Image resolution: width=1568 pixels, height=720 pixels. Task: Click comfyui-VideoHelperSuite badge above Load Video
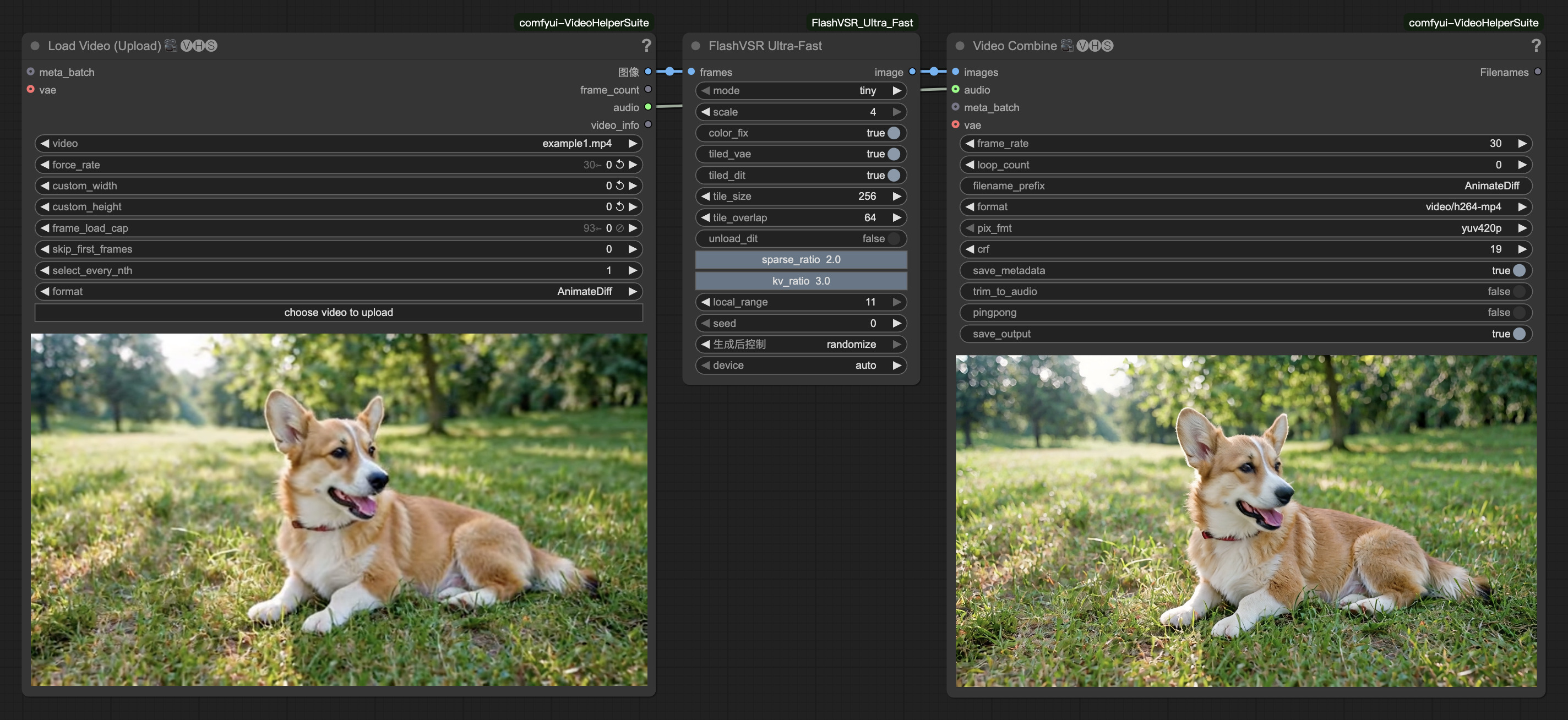583,23
